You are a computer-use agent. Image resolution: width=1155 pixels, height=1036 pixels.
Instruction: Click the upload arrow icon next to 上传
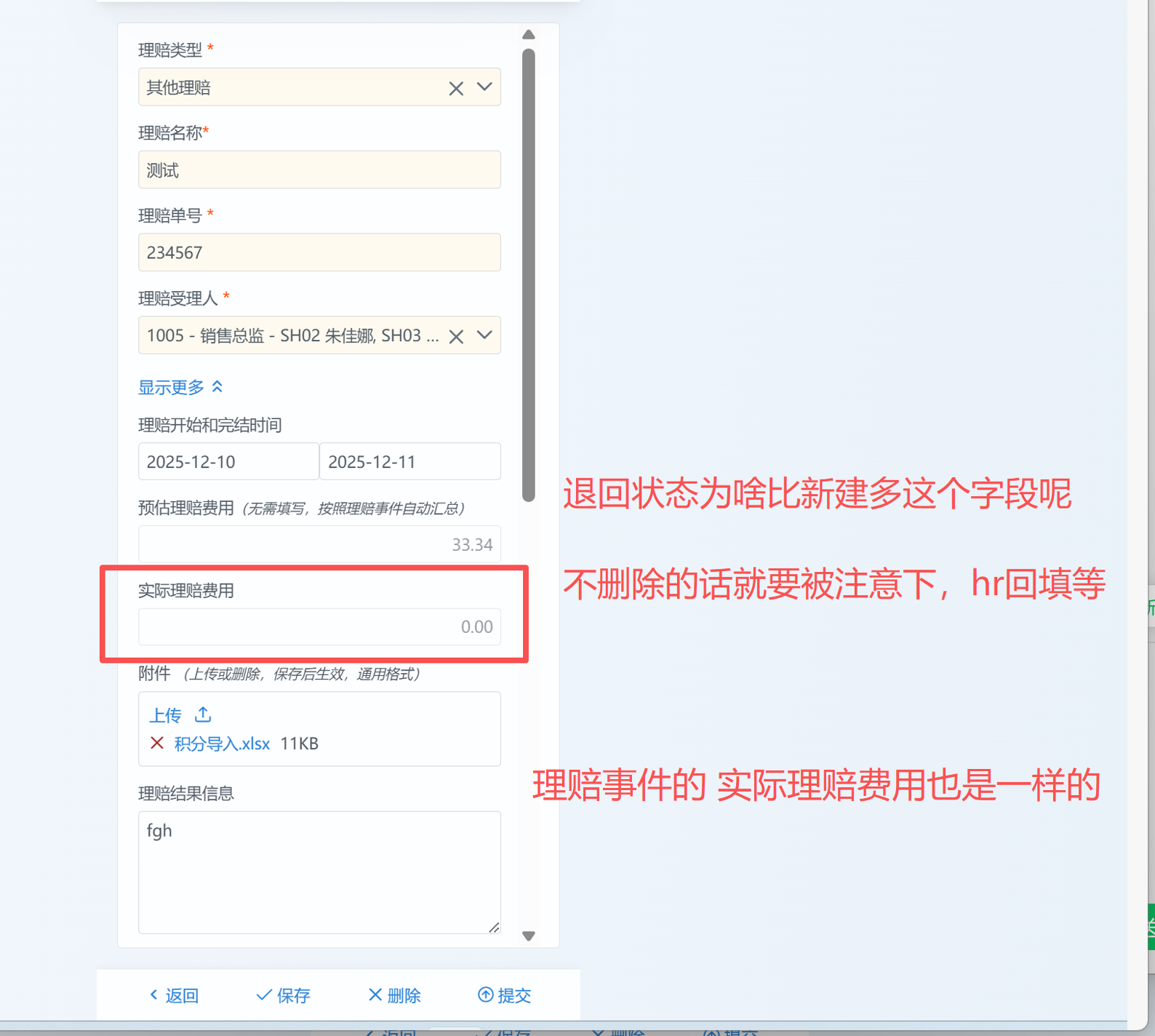pyautogui.click(x=203, y=715)
